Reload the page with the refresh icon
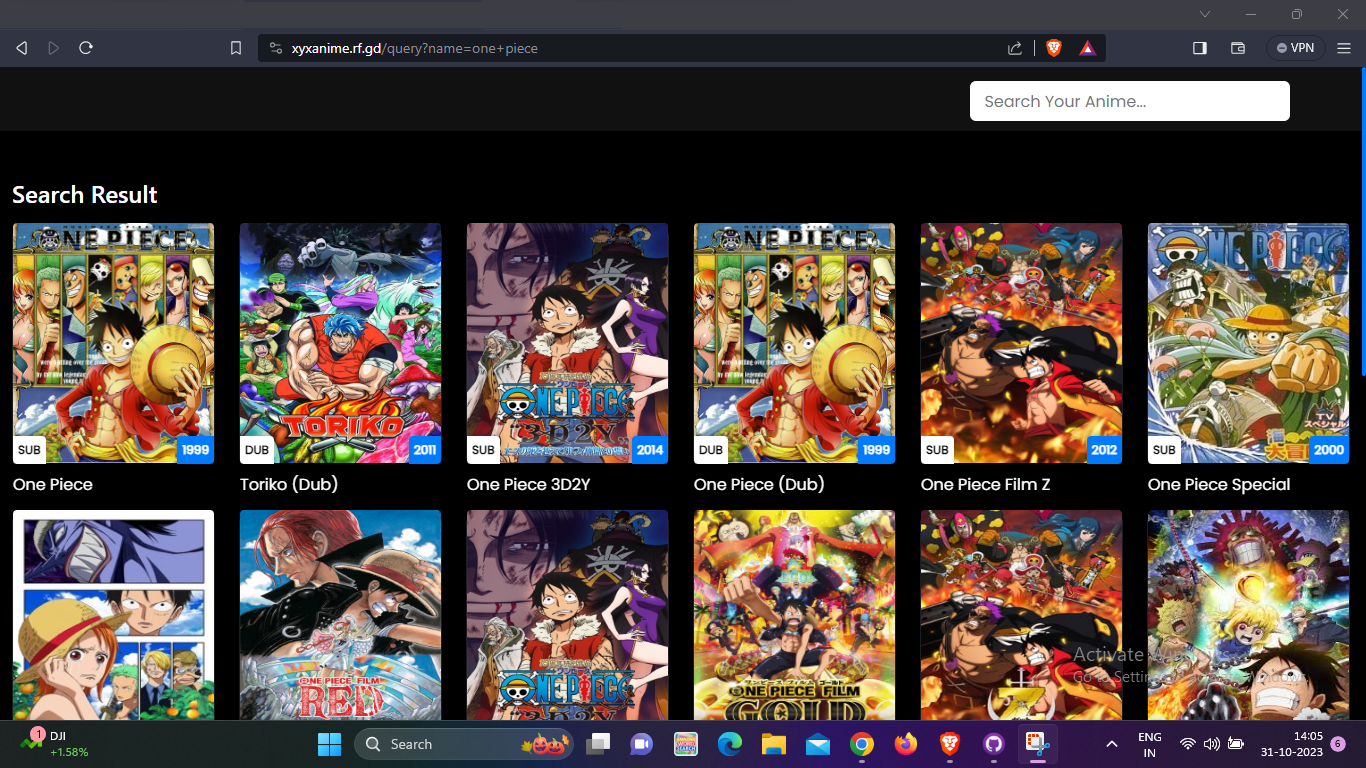This screenshot has width=1366, height=768. (x=86, y=48)
